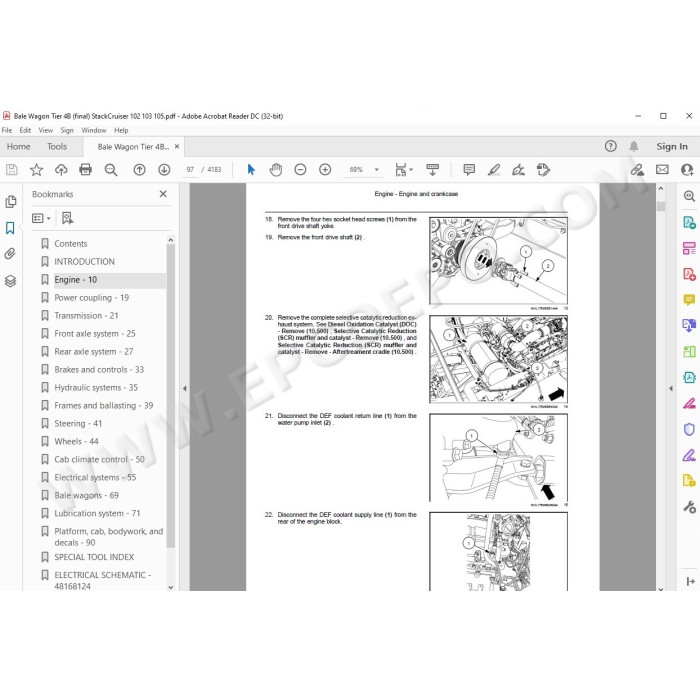Click the zoom out minus button
700x700 pixels.
[x=300, y=170]
